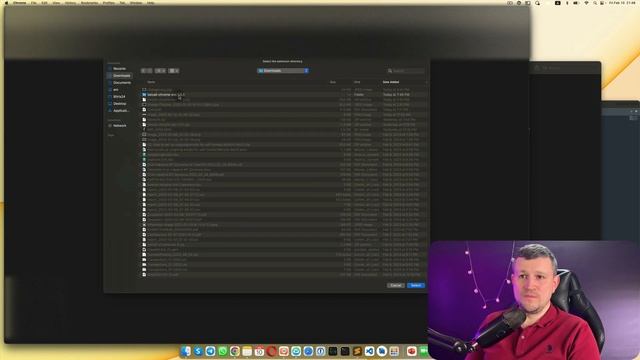Select Downloads in the sidebar
Image resolution: width=640 pixels, height=360 pixels.
point(119,76)
